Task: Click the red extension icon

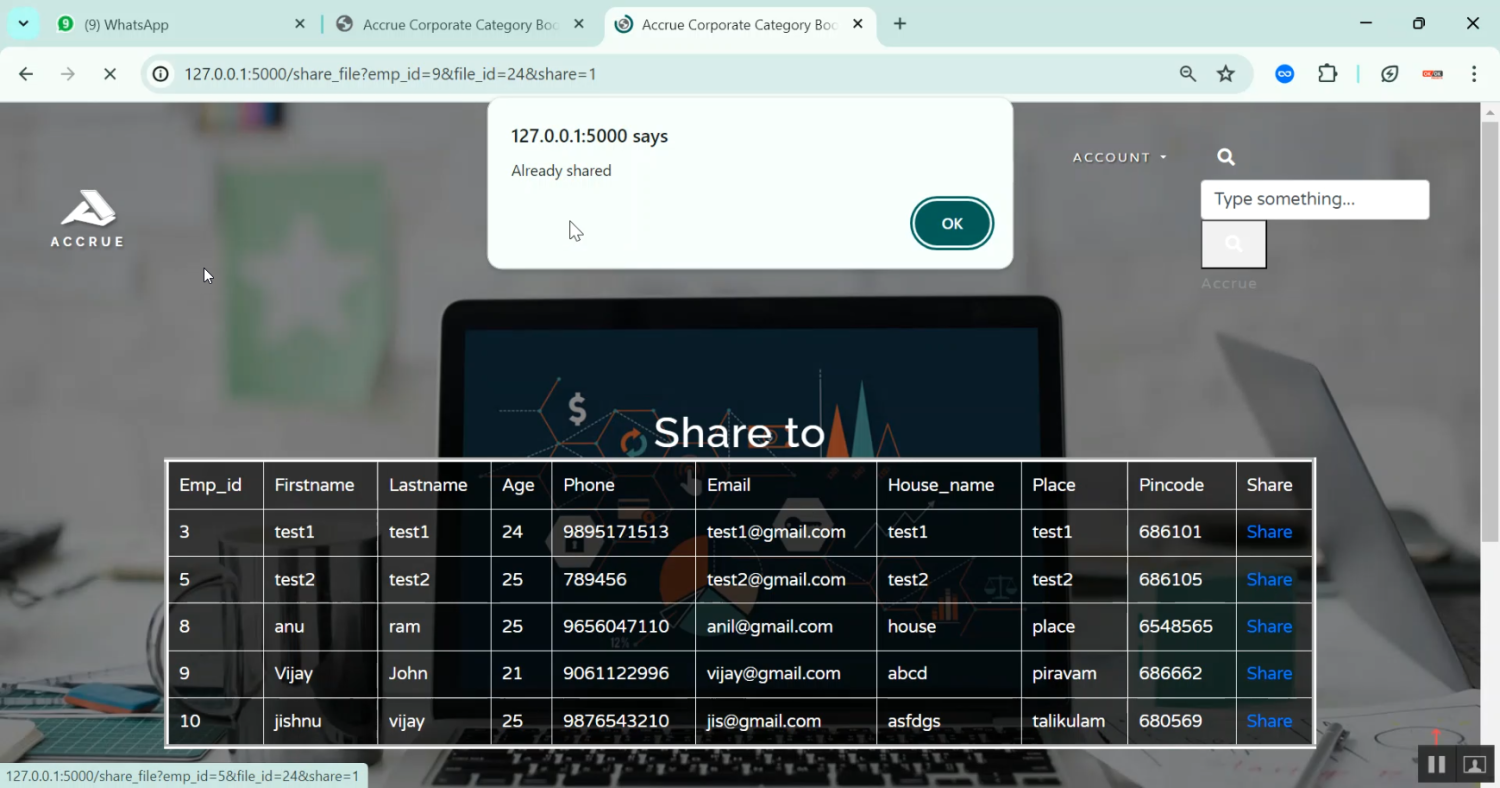Action: coord(1433,74)
